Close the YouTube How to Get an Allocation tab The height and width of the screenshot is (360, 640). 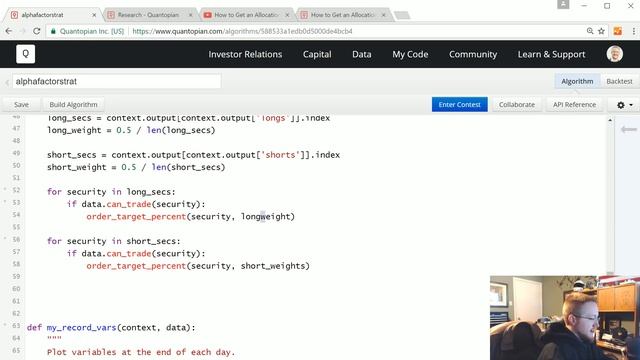coord(287,15)
